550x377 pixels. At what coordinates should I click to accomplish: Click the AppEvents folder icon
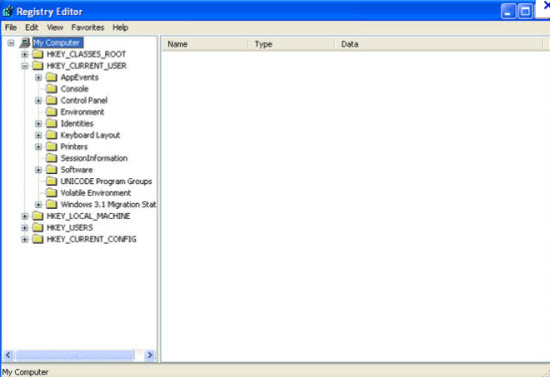(x=52, y=77)
